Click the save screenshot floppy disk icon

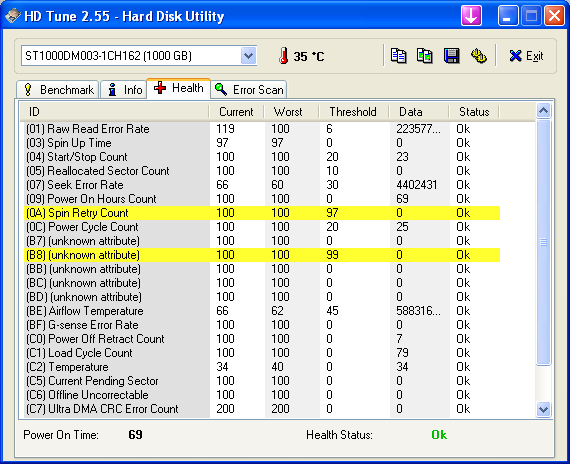tap(451, 56)
